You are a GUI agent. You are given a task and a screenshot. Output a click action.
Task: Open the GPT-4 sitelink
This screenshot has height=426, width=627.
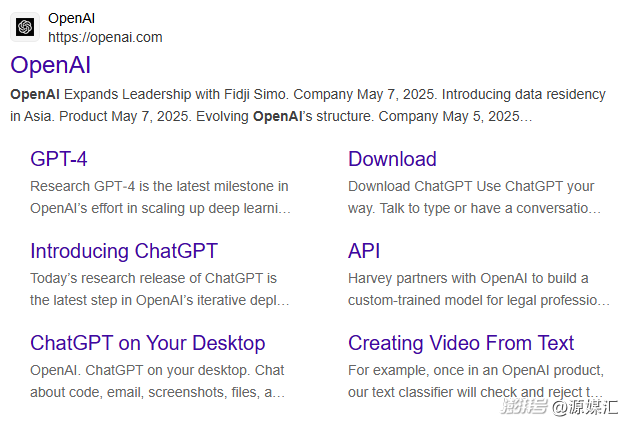pyautogui.click(x=59, y=159)
